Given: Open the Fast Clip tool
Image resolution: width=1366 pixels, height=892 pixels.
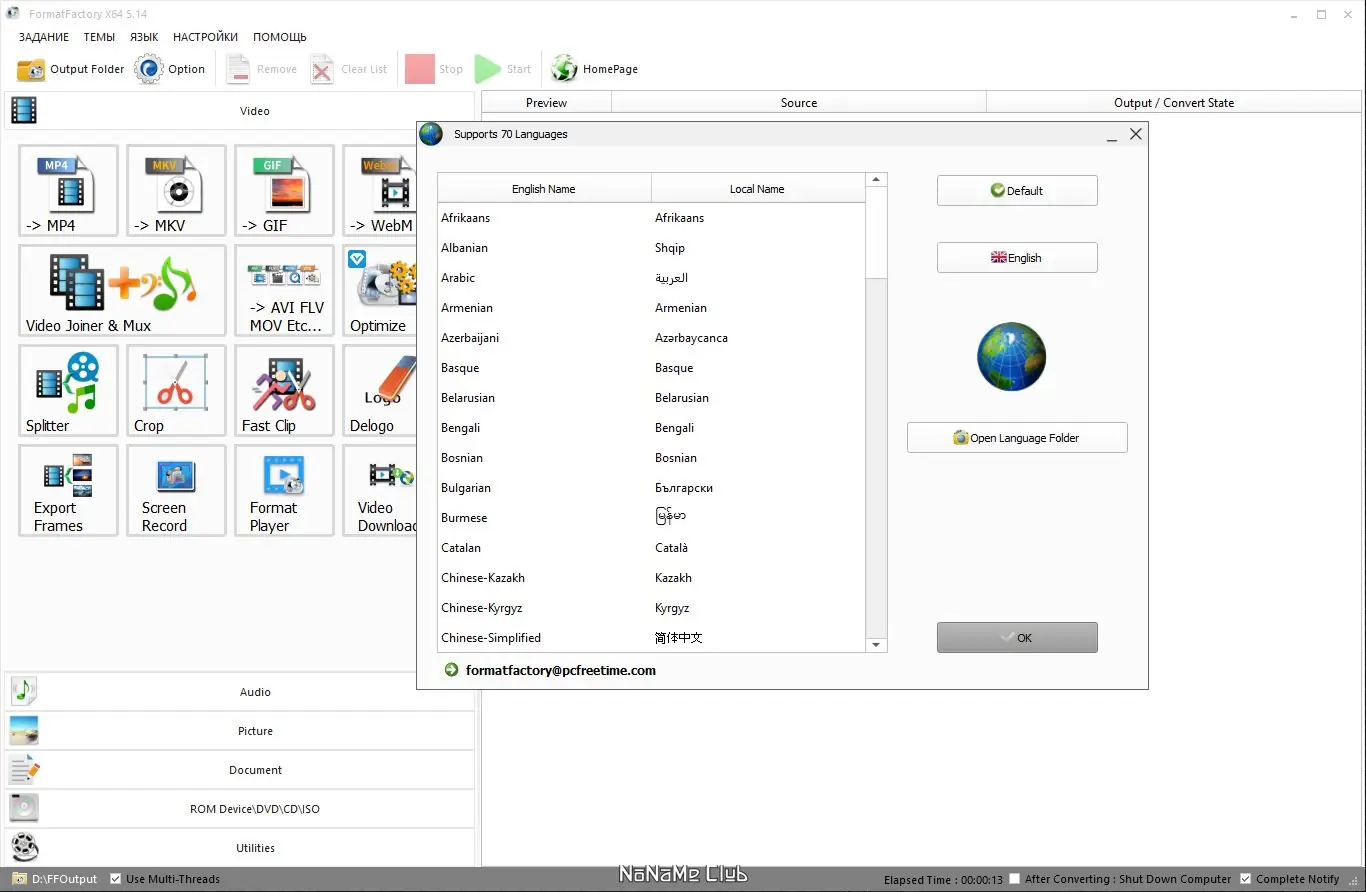Looking at the screenshot, I should click(x=284, y=390).
